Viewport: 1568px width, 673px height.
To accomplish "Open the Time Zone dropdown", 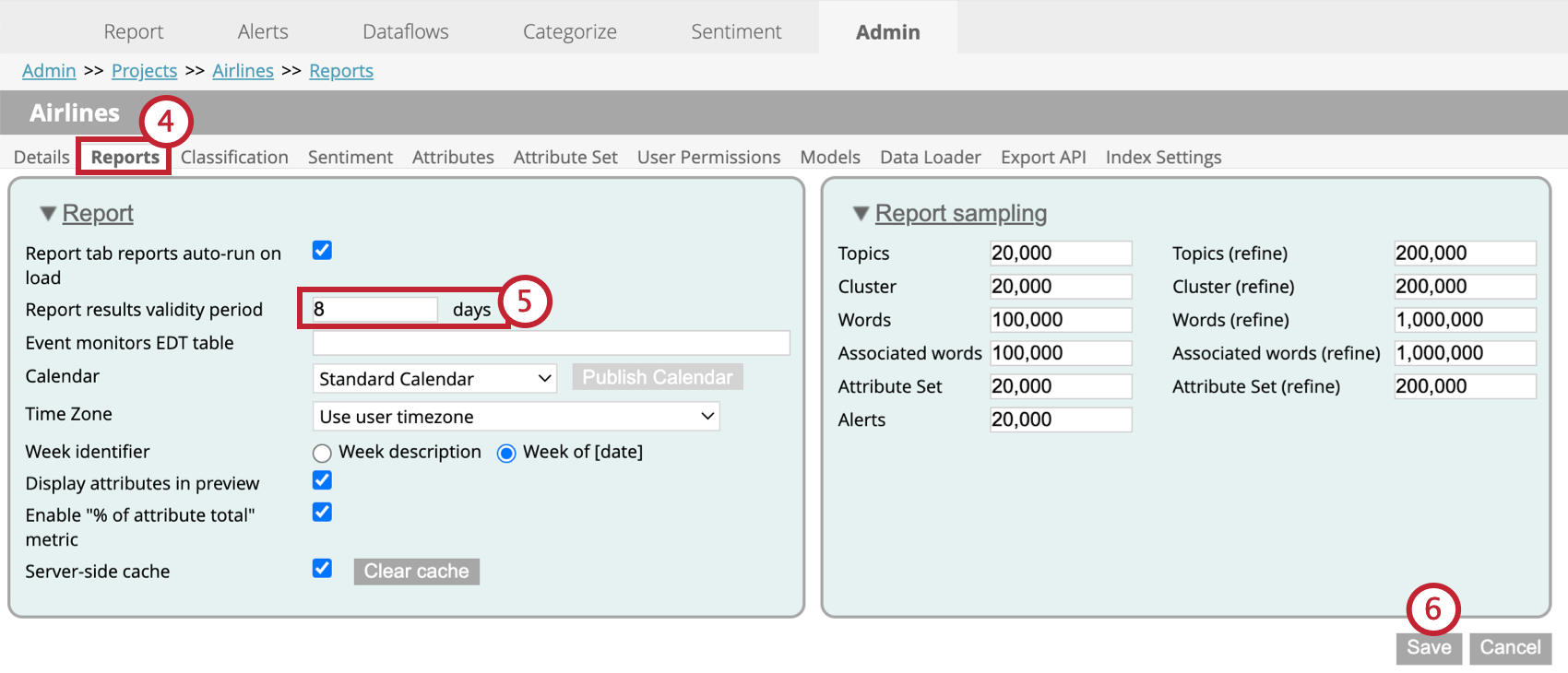I will [516, 417].
